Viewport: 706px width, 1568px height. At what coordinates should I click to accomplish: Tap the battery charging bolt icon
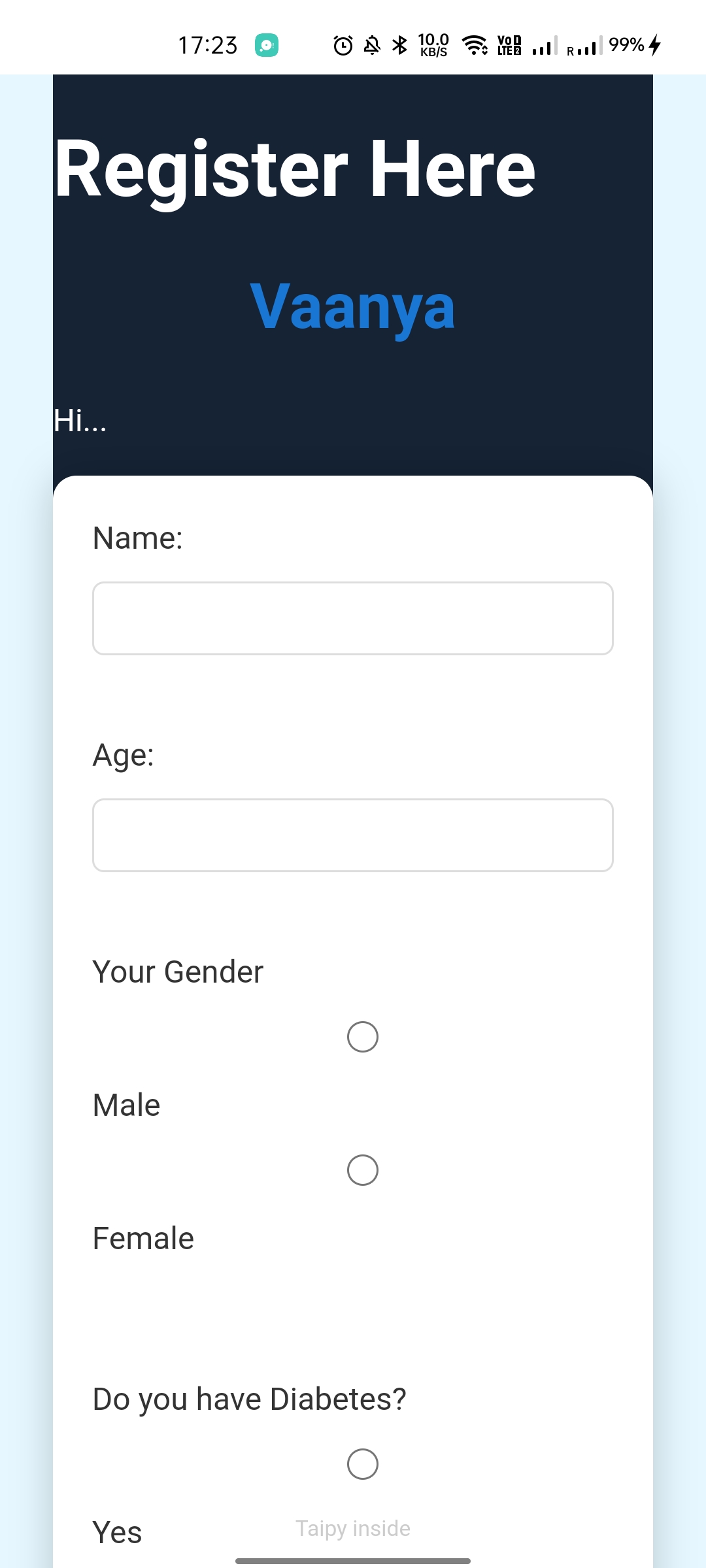coord(655,45)
